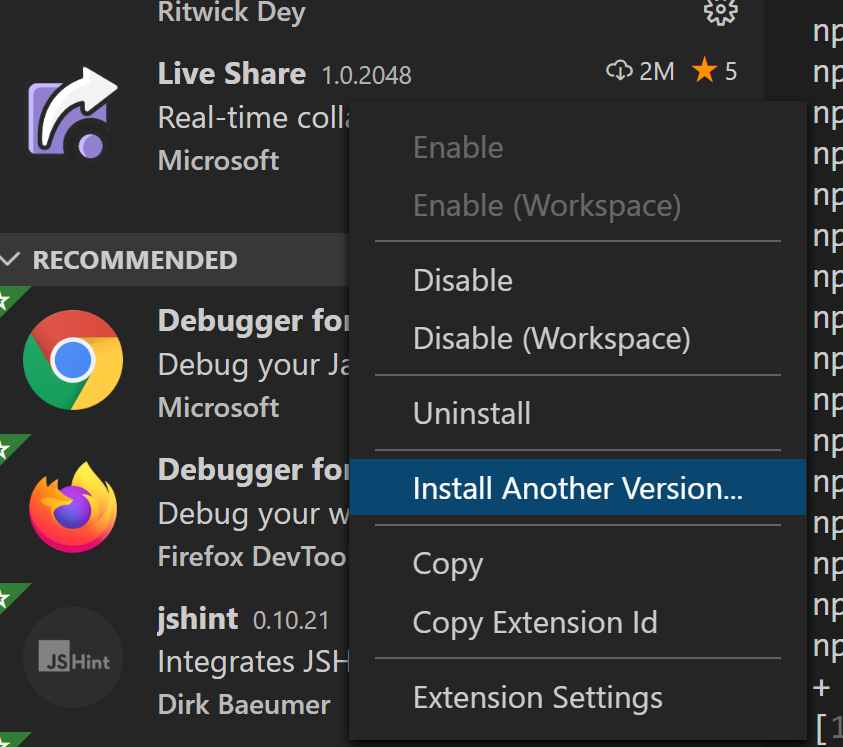Click the Real-time collaboration description text
This screenshot has width=843, height=747.
tap(254, 117)
